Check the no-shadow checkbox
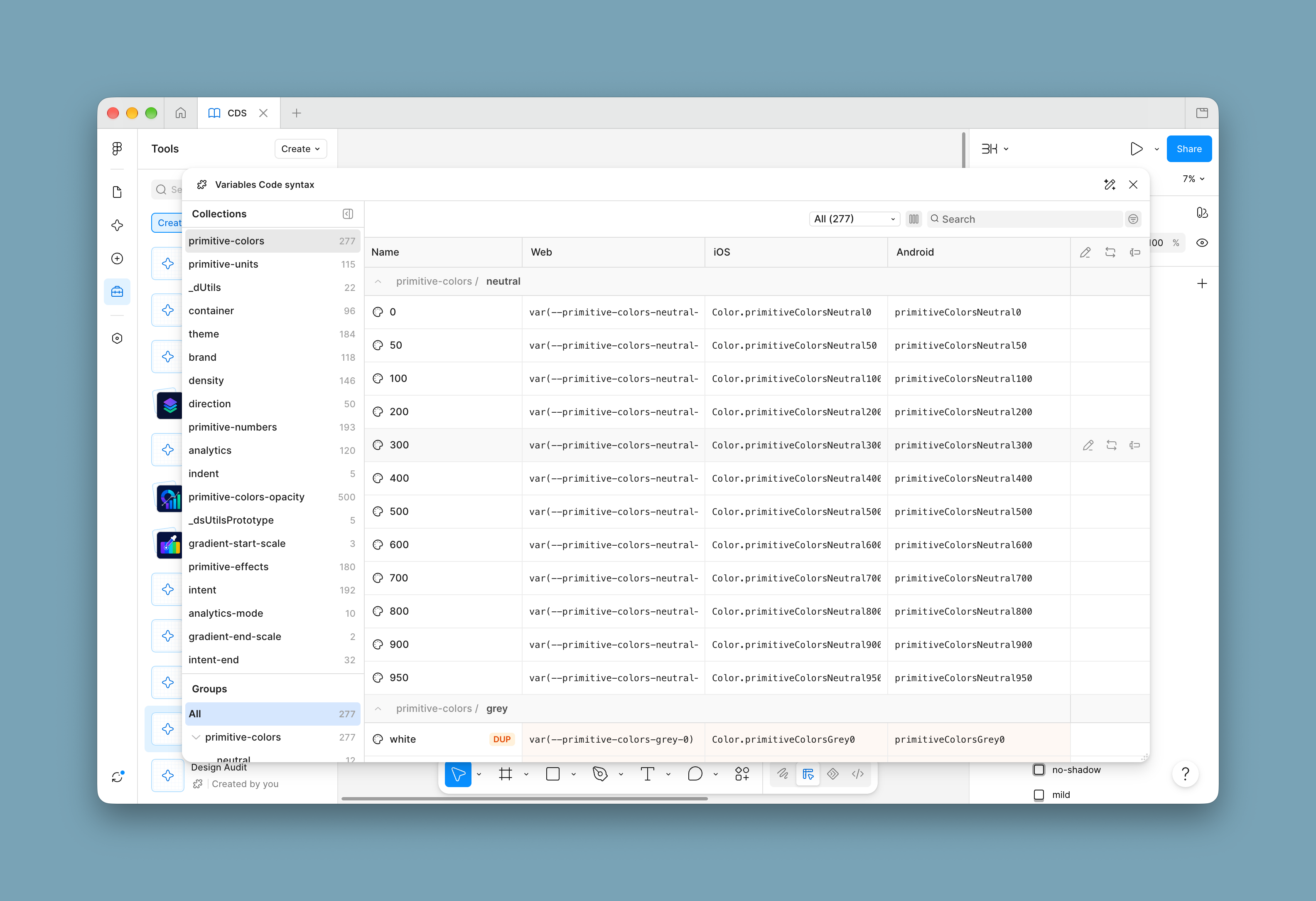 (x=1039, y=770)
